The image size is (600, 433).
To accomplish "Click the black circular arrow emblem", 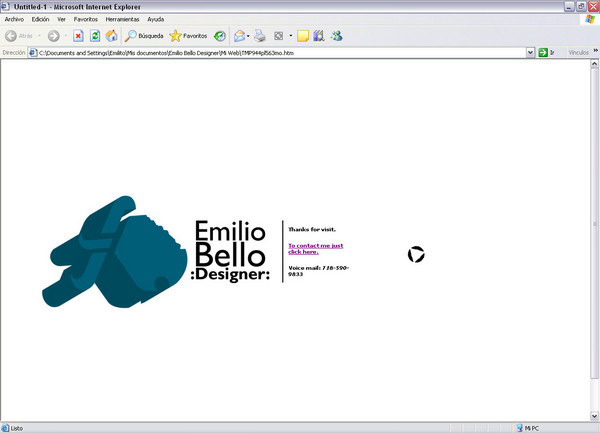I will (x=416, y=254).
